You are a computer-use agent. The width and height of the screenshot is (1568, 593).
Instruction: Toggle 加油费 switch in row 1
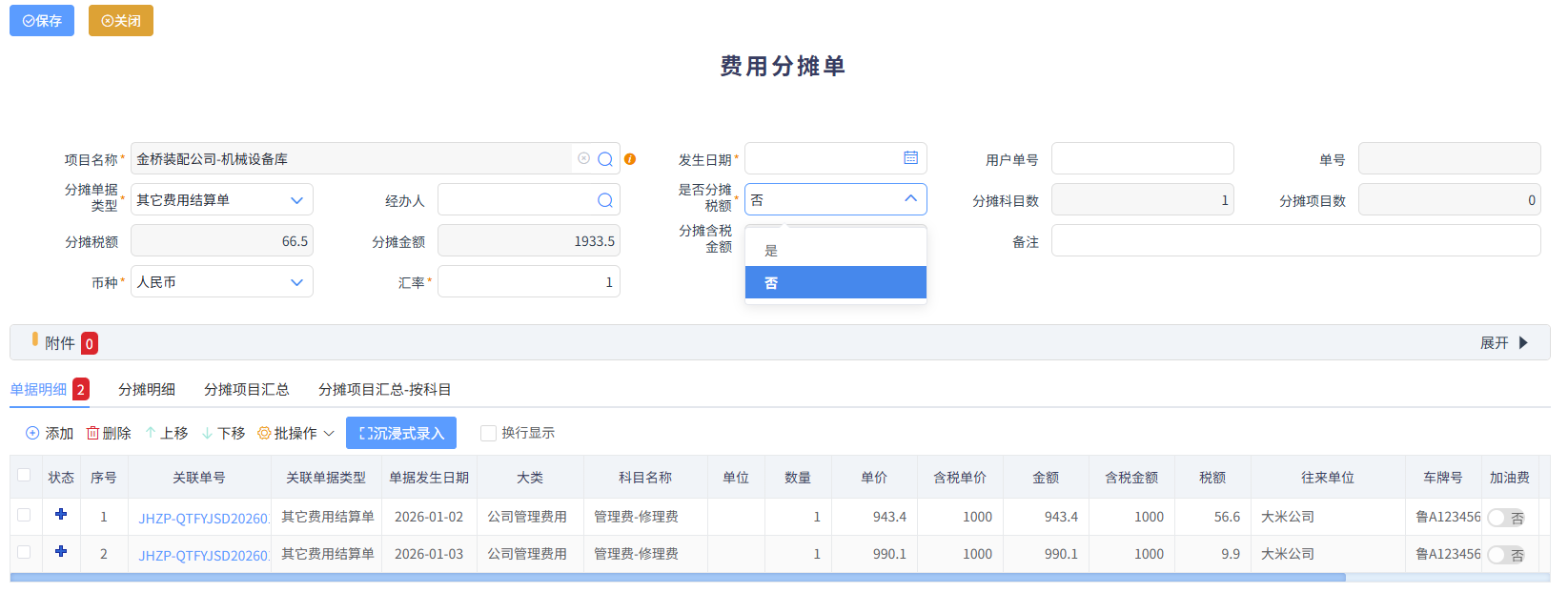coord(1506,518)
